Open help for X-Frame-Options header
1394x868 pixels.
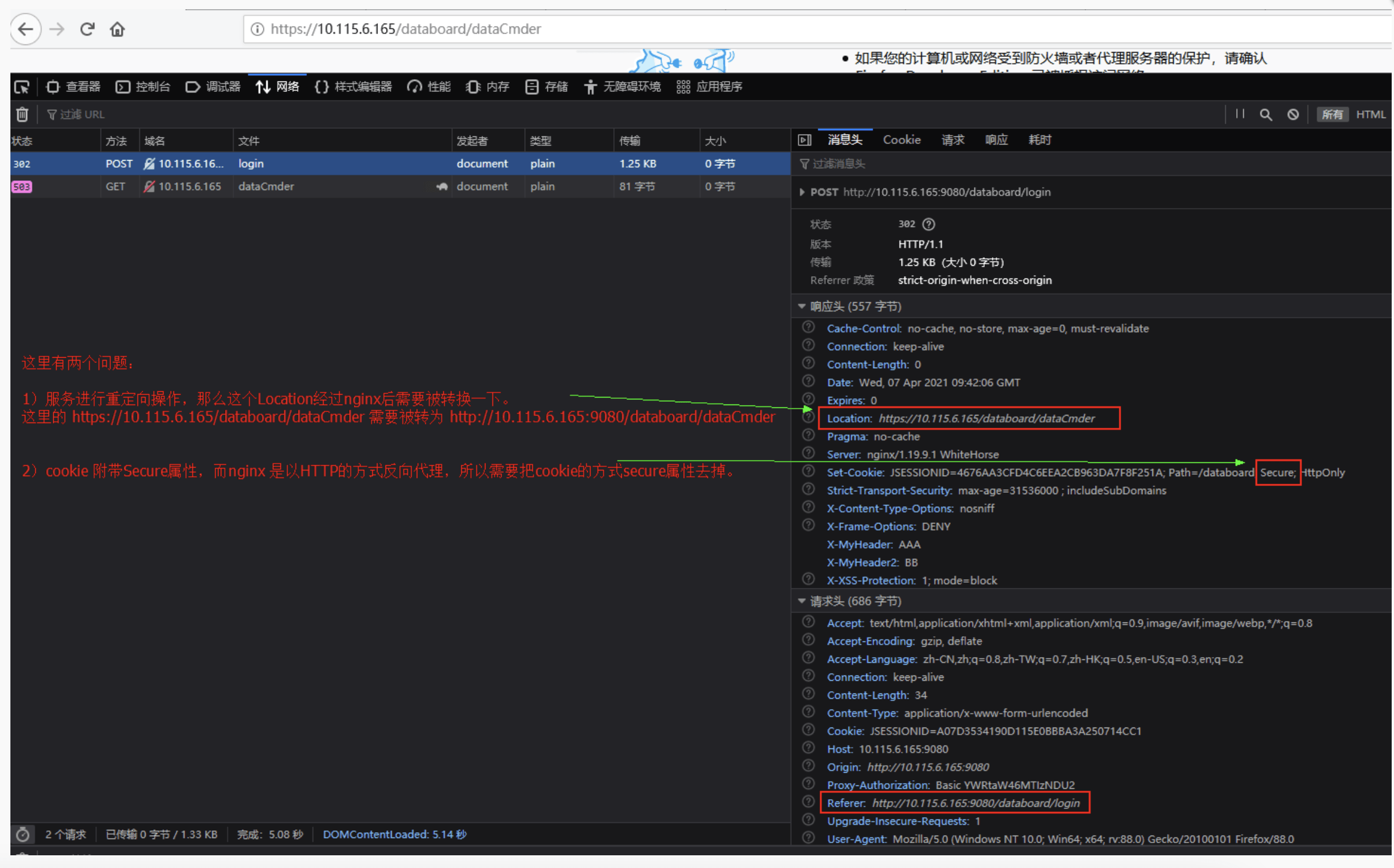coord(809,525)
